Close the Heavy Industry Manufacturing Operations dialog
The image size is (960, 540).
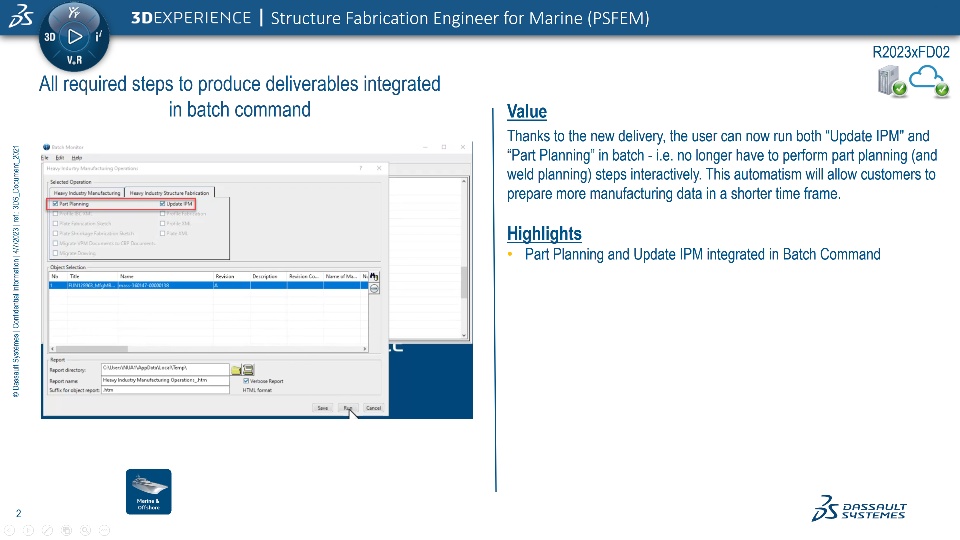379,168
